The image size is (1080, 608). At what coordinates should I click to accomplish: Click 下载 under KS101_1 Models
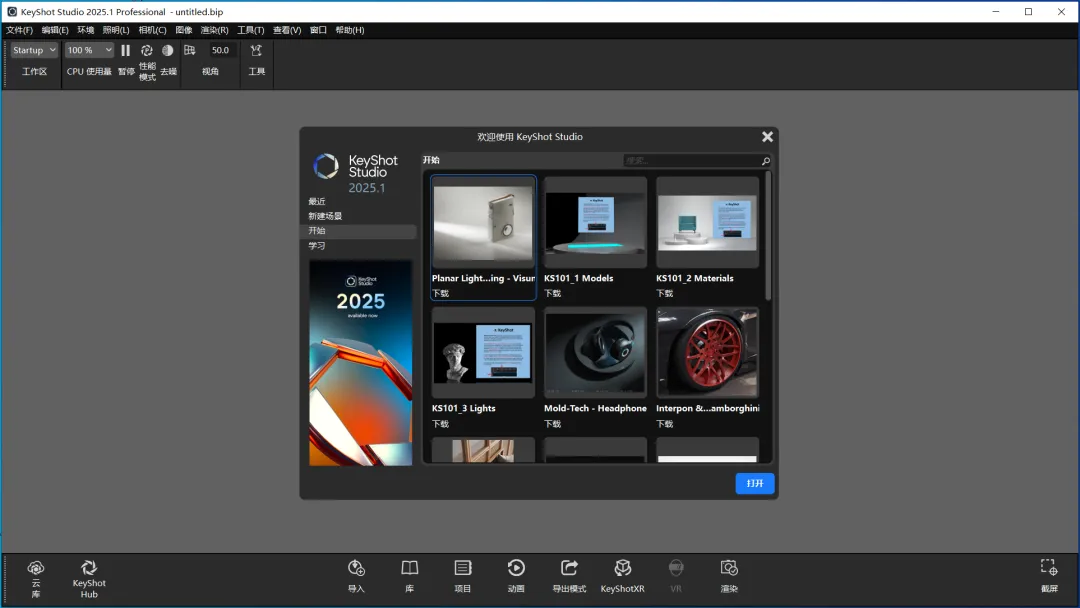click(552, 293)
